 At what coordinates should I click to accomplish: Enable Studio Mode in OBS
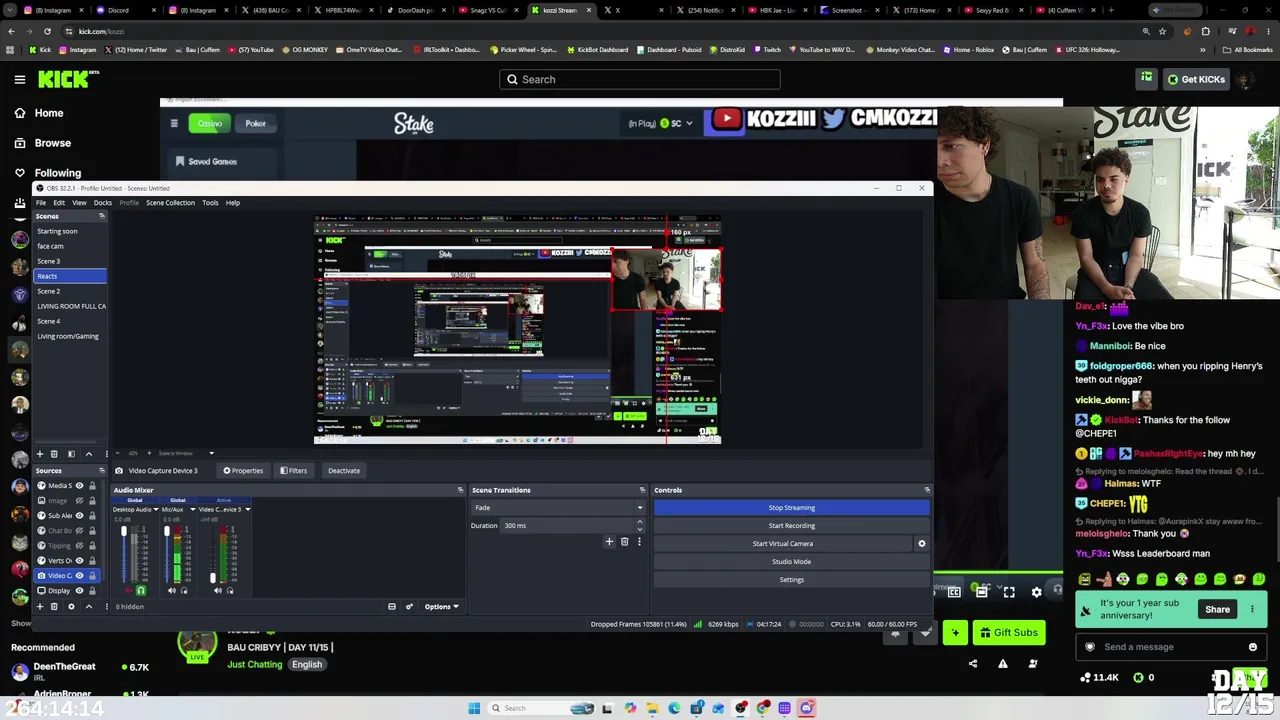[792, 562]
